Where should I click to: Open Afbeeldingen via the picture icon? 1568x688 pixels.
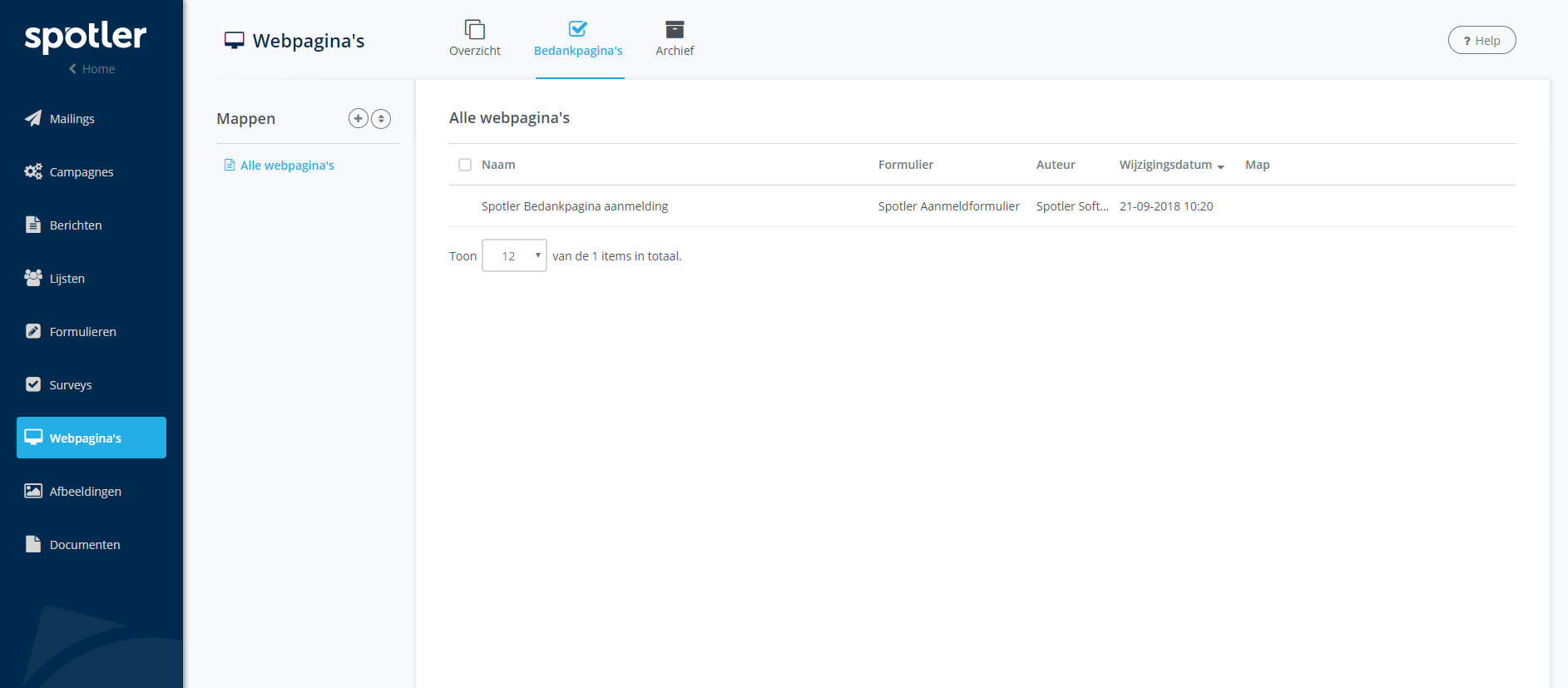click(33, 491)
